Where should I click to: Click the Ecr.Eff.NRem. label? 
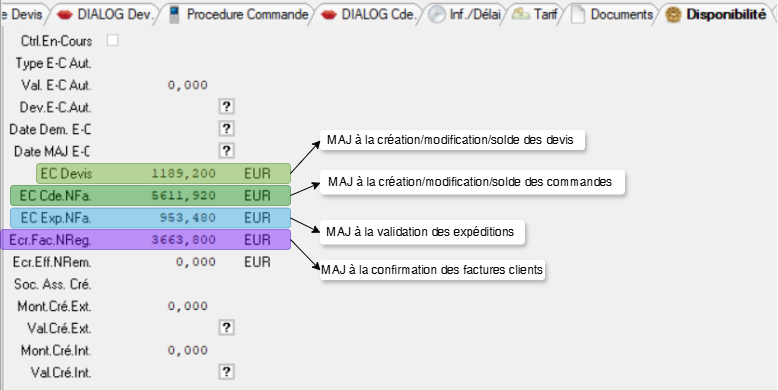[x=52, y=262]
